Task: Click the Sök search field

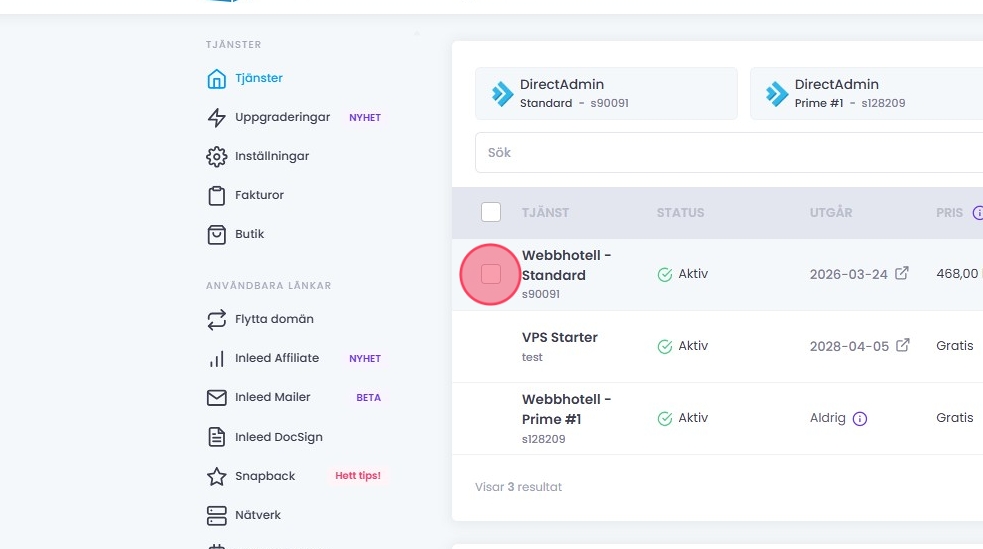Action: click(728, 153)
